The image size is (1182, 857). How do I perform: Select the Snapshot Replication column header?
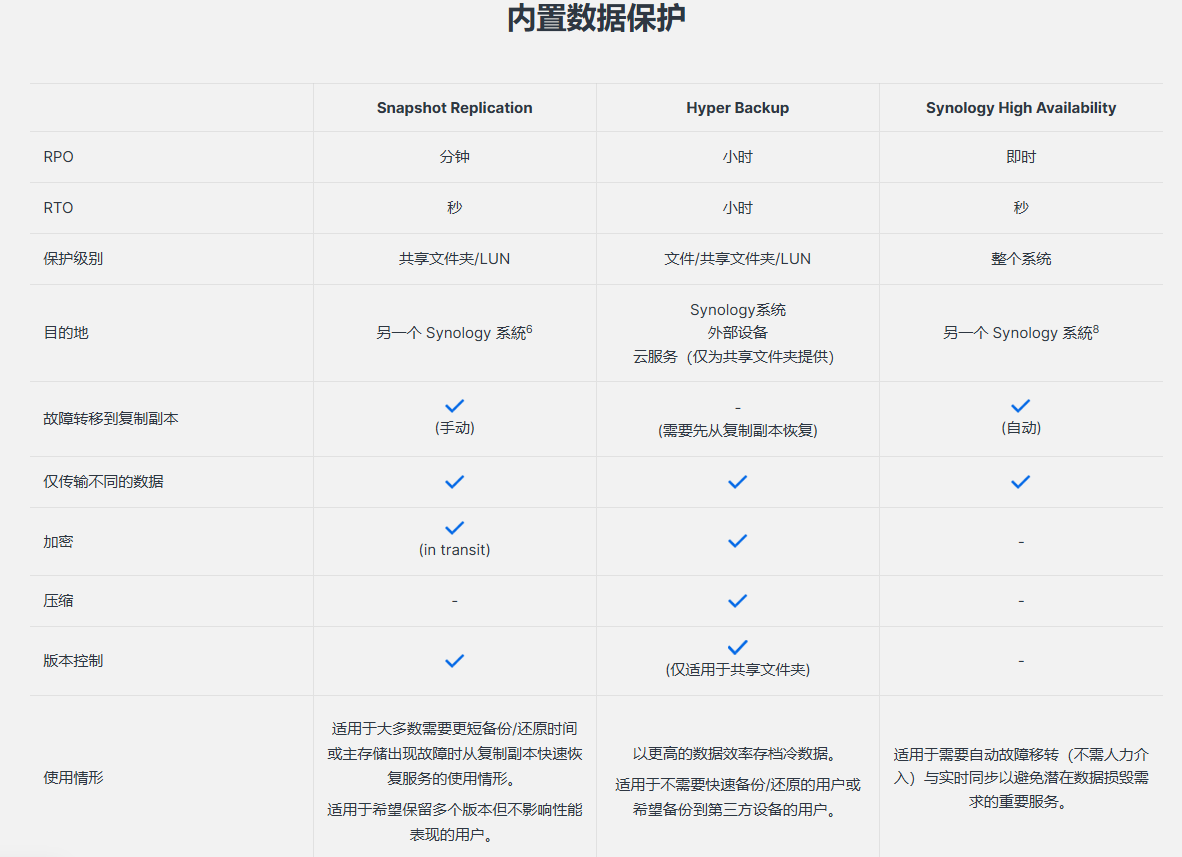pos(455,108)
